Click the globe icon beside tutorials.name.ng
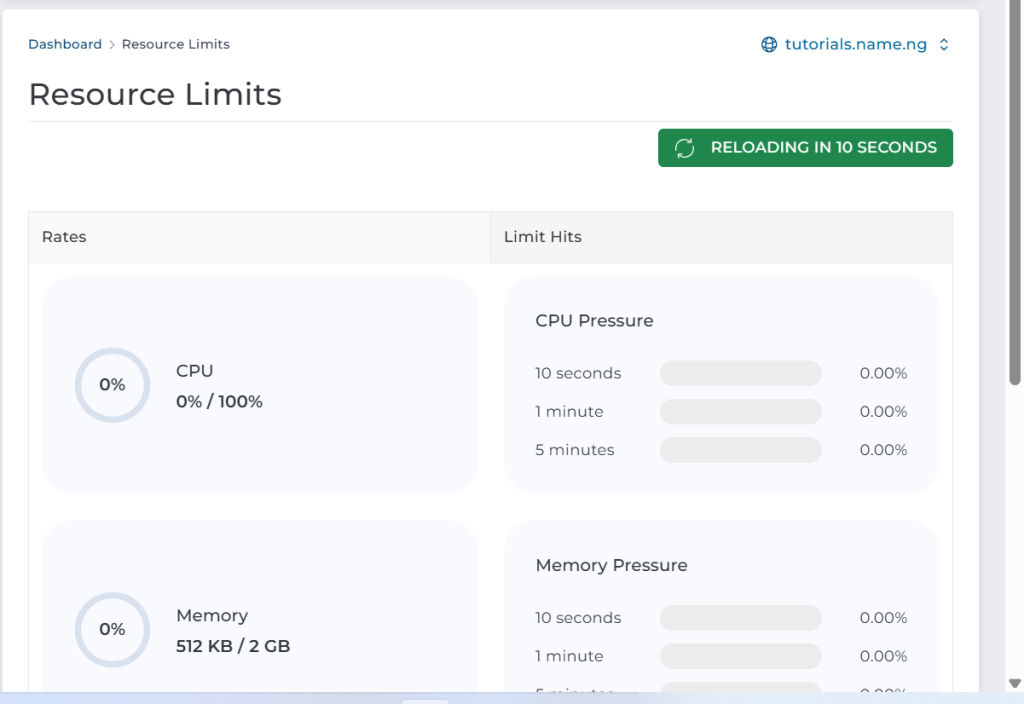 pyautogui.click(x=769, y=45)
